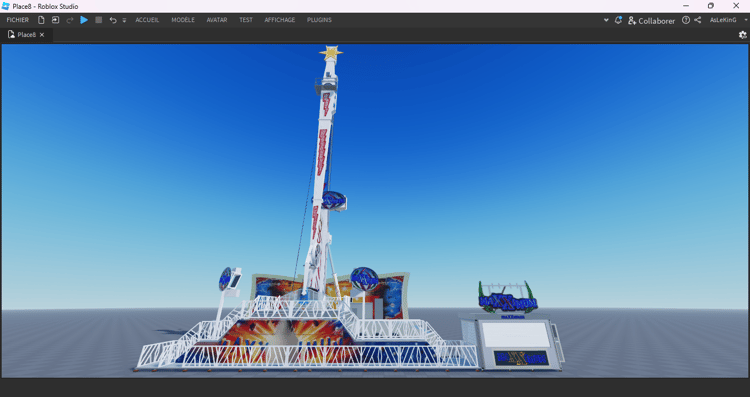Open the AFFICHAGE ribbon tab
750x397 pixels.
point(280,20)
